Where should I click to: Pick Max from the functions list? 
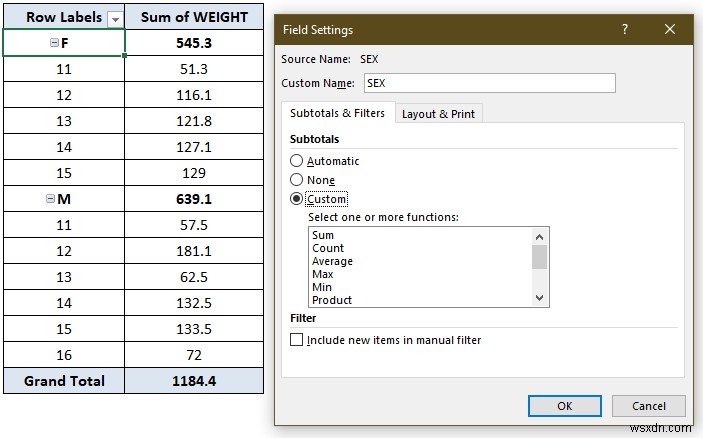(323, 274)
